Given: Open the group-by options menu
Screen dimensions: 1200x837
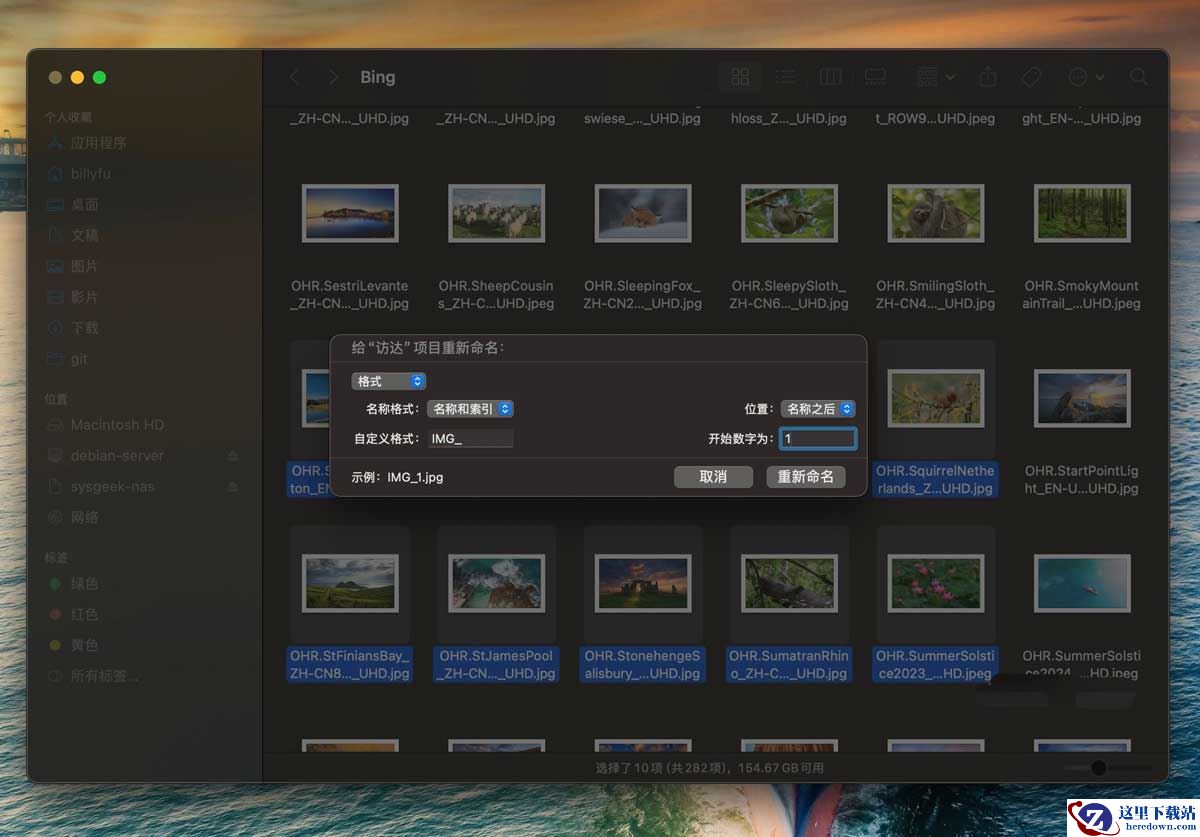Looking at the screenshot, I should (x=935, y=77).
